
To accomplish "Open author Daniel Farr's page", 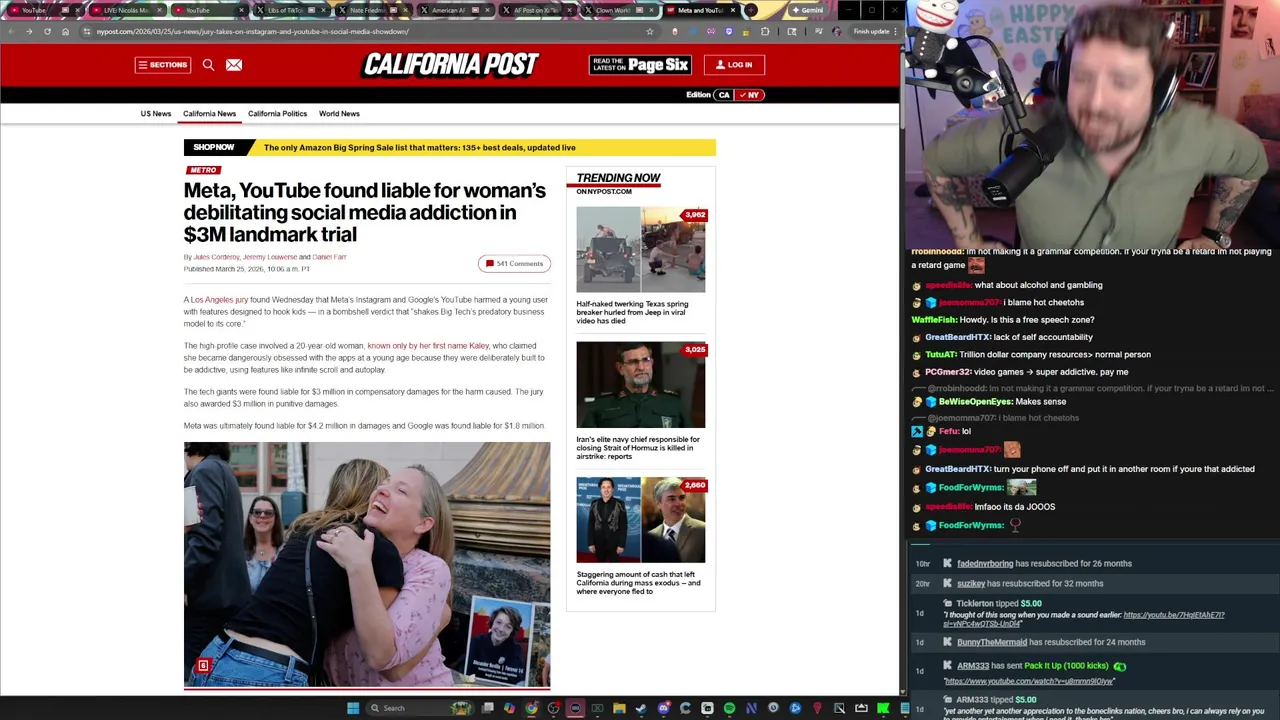I will coord(329,257).
